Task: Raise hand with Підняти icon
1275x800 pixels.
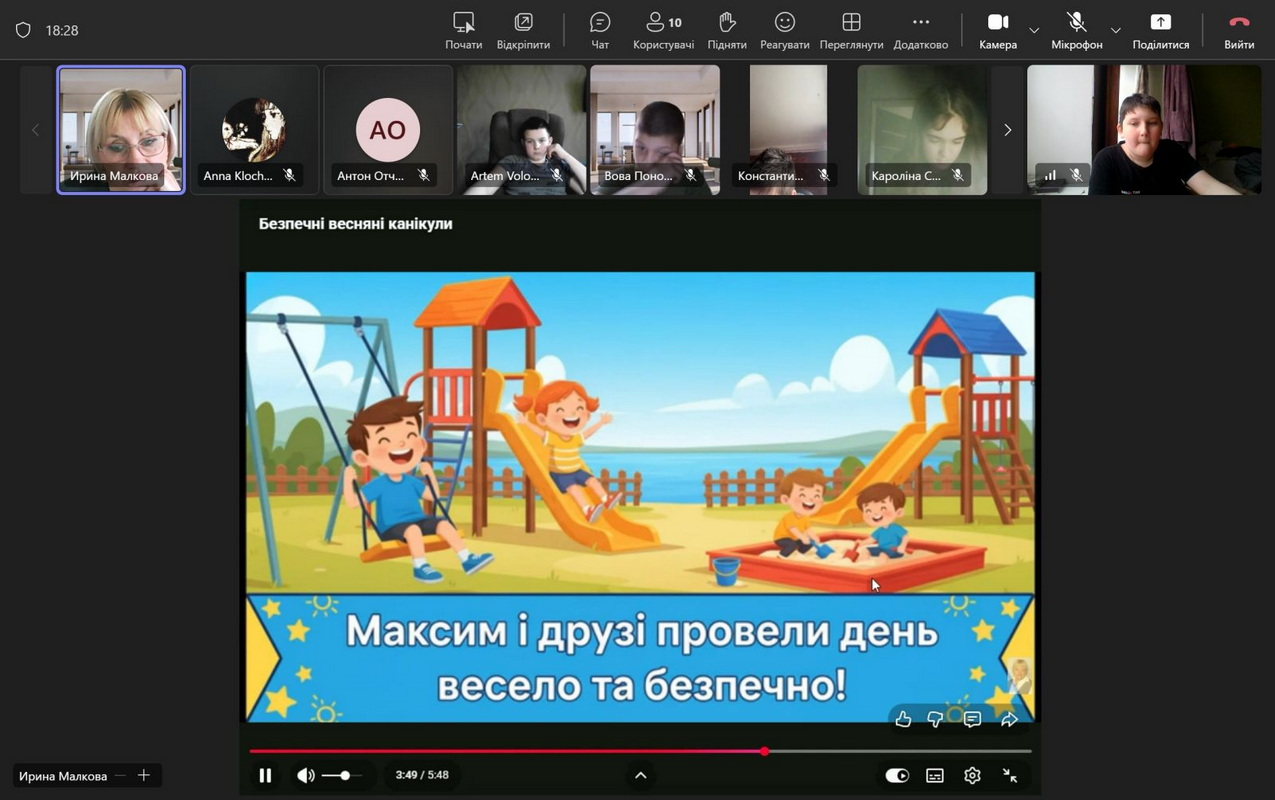Action: (727, 23)
